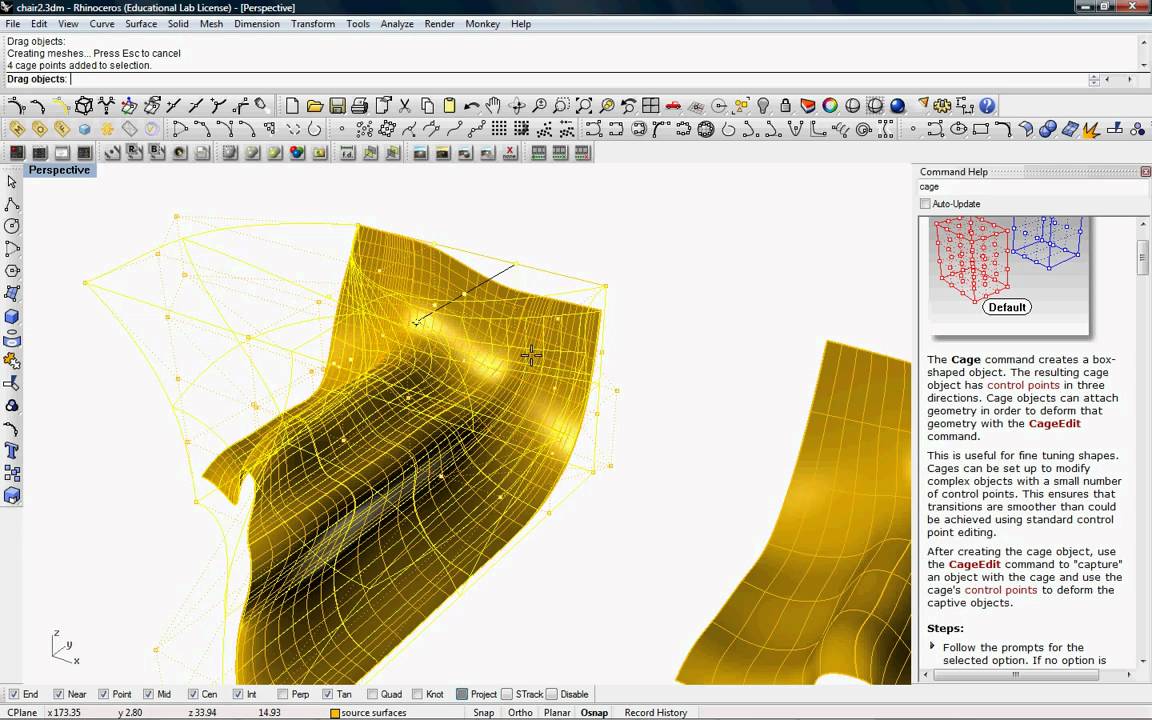This screenshot has height=720, width=1152.
Task: Toggle the Mid osnap checkbox
Action: pos(148,694)
